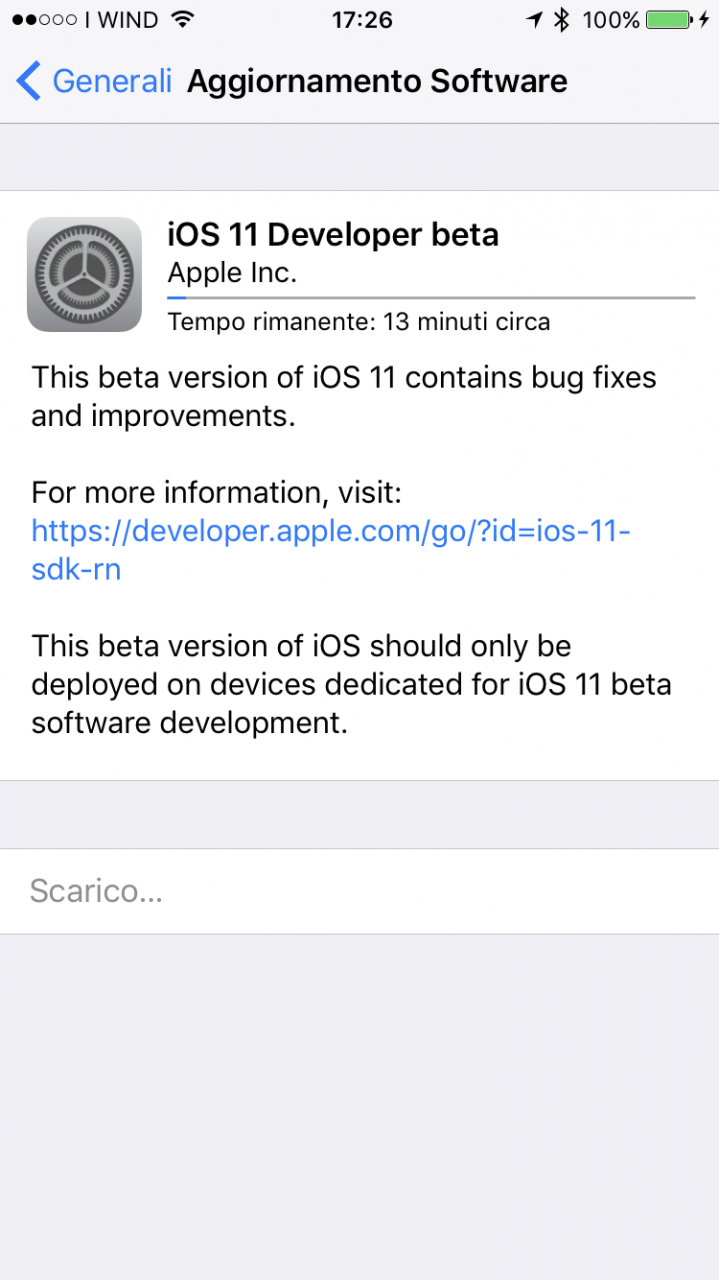The height and width of the screenshot is (1280, 719).
Task: Tap the Apple Inc. publisher label
Action: click(232, 273)
